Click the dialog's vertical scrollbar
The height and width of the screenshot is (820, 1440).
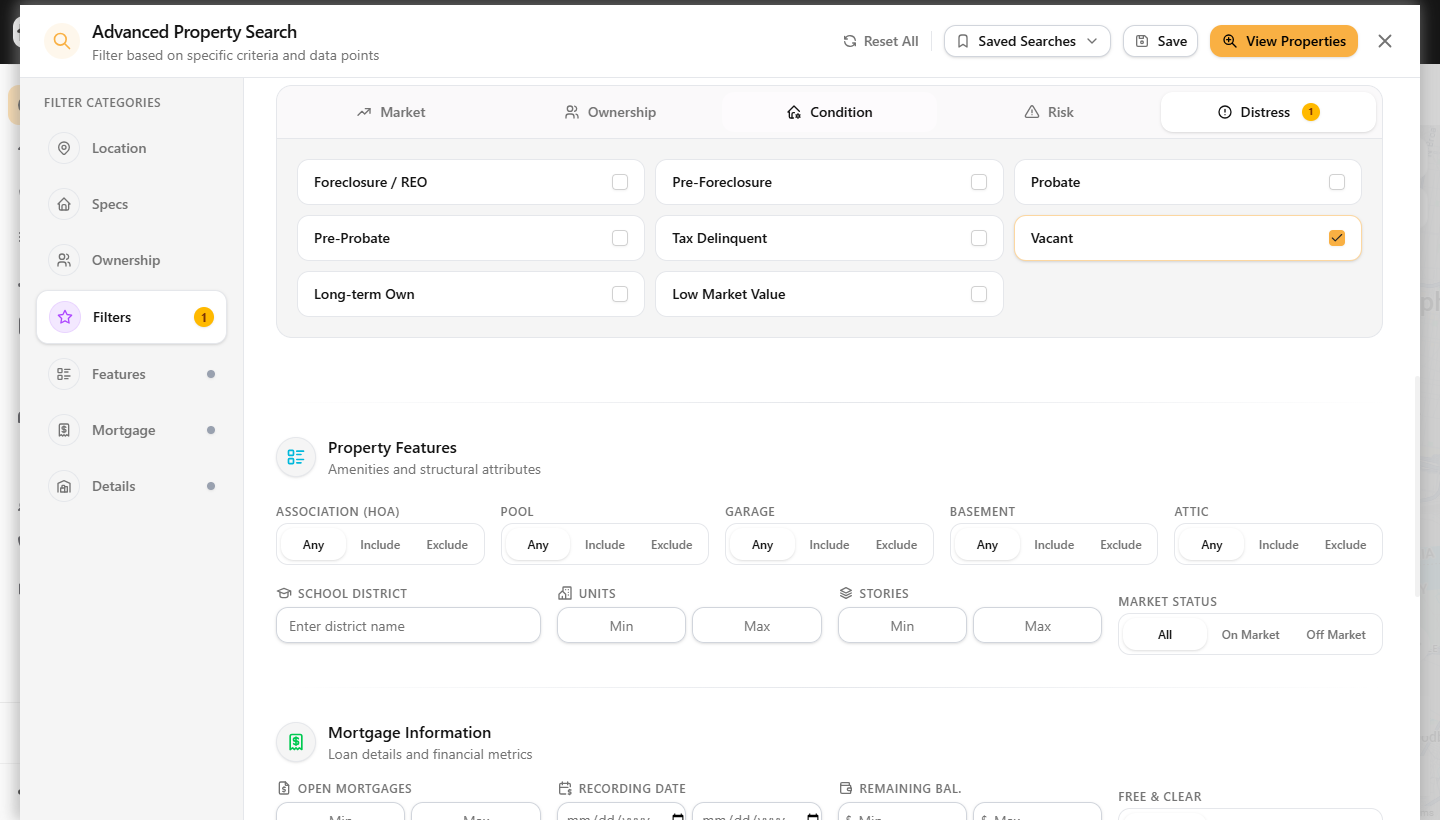click(1417, 487)
